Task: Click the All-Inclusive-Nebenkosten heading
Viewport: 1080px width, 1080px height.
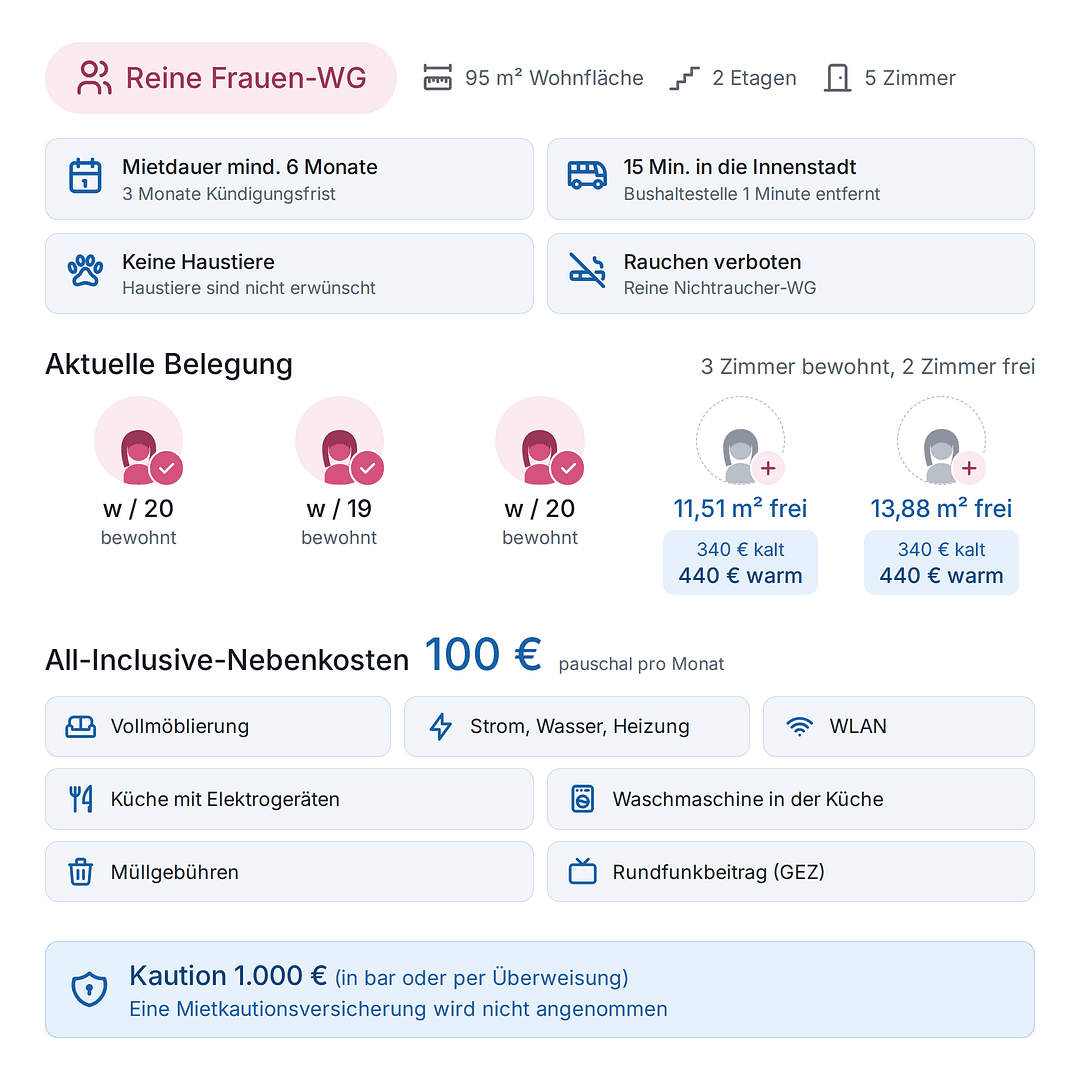Action: tap(227, 660)
